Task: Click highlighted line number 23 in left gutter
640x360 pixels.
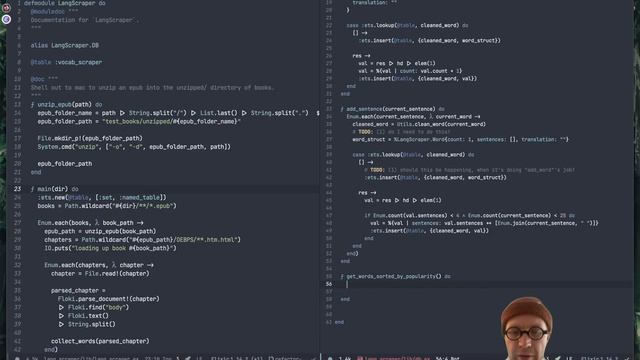Action: coord(18,189)
